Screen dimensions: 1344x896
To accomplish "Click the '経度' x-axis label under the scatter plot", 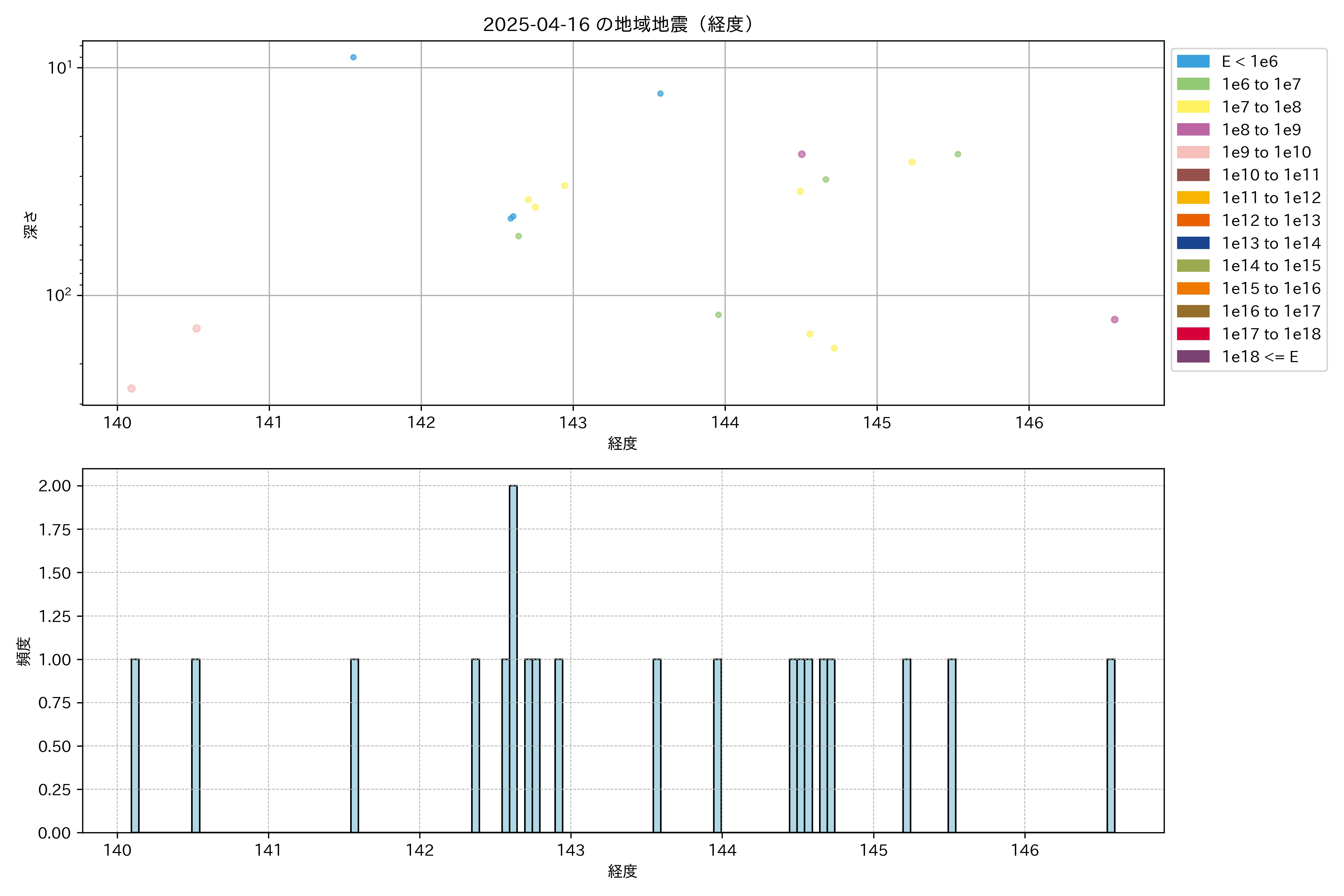I will tap(622, 444).
